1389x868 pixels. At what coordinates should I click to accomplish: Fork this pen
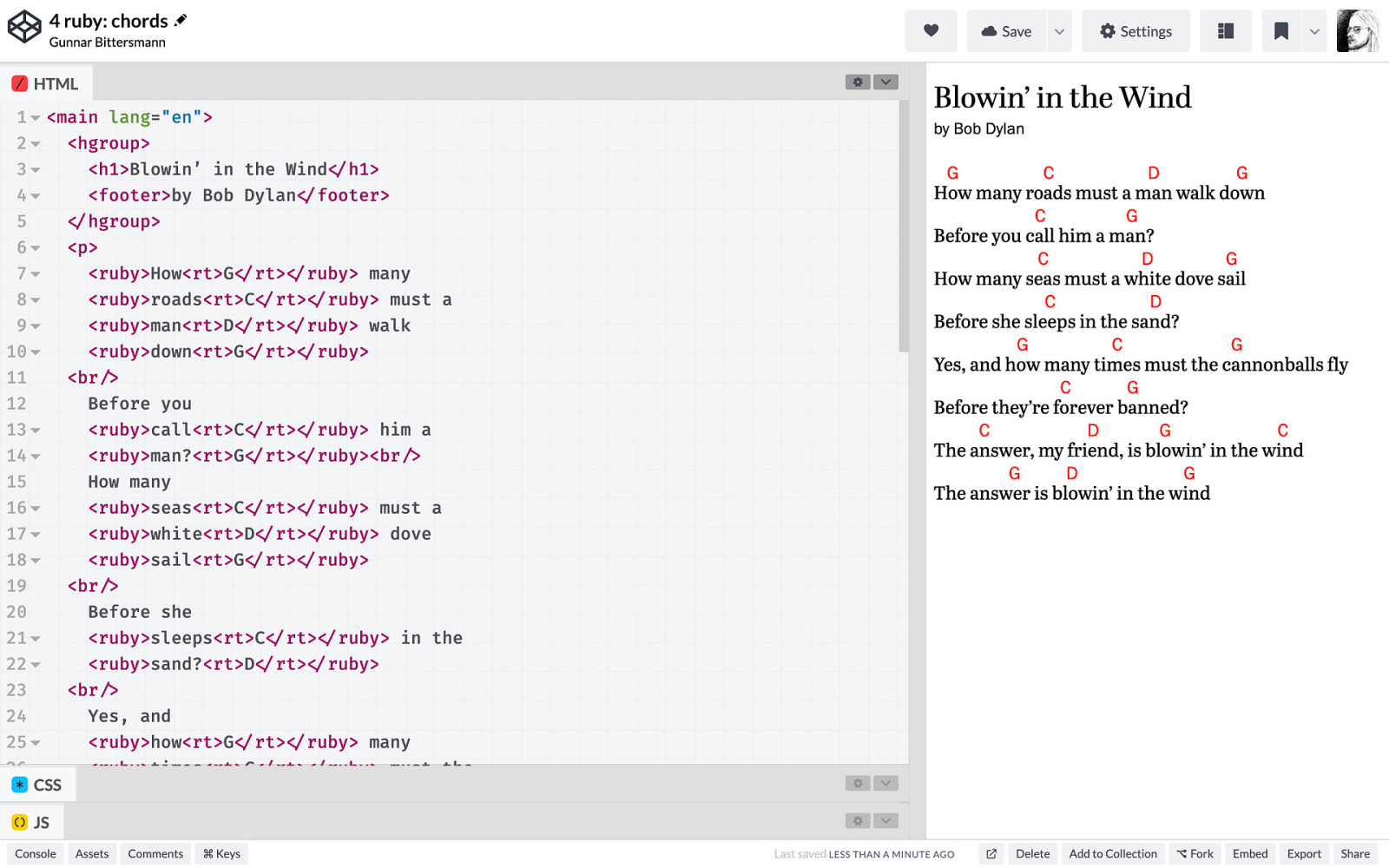(x=1195, y=854)
